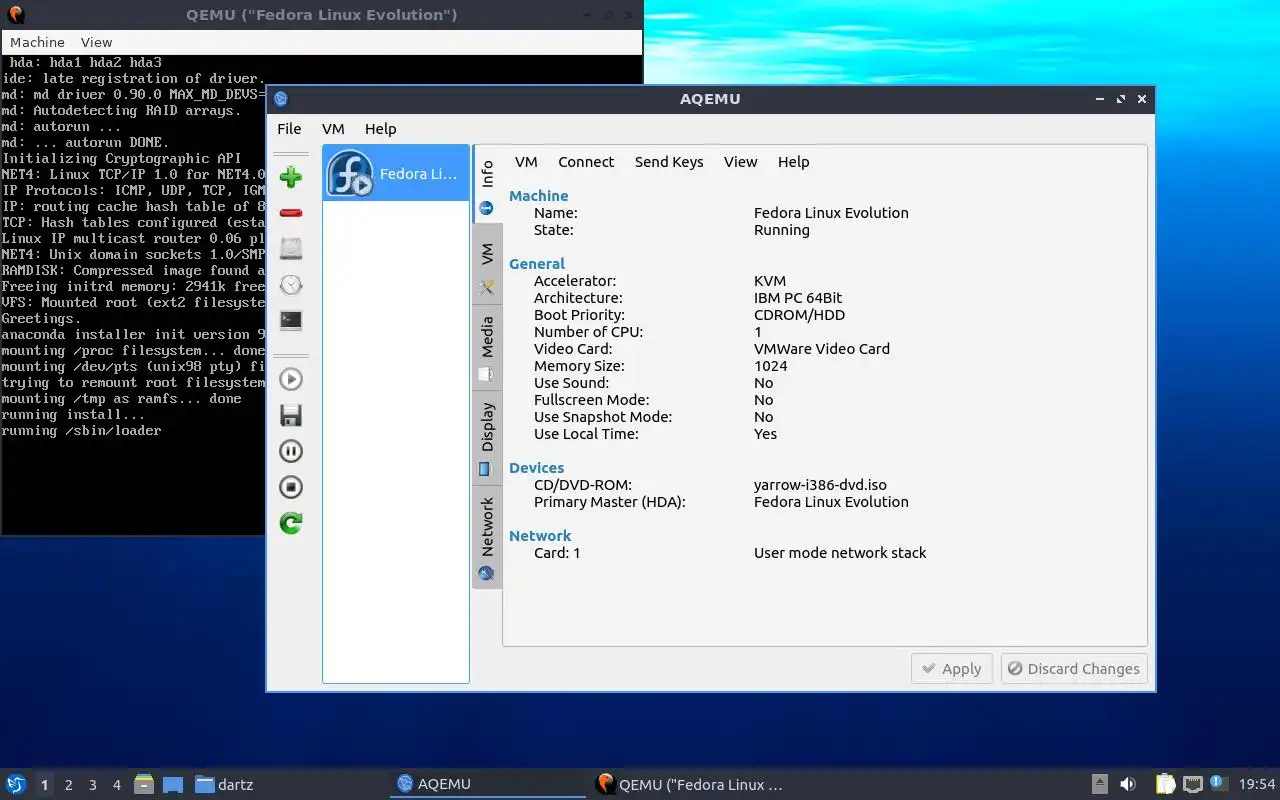Open View menu in the Info panel
1280x800 pixels.
741,162
